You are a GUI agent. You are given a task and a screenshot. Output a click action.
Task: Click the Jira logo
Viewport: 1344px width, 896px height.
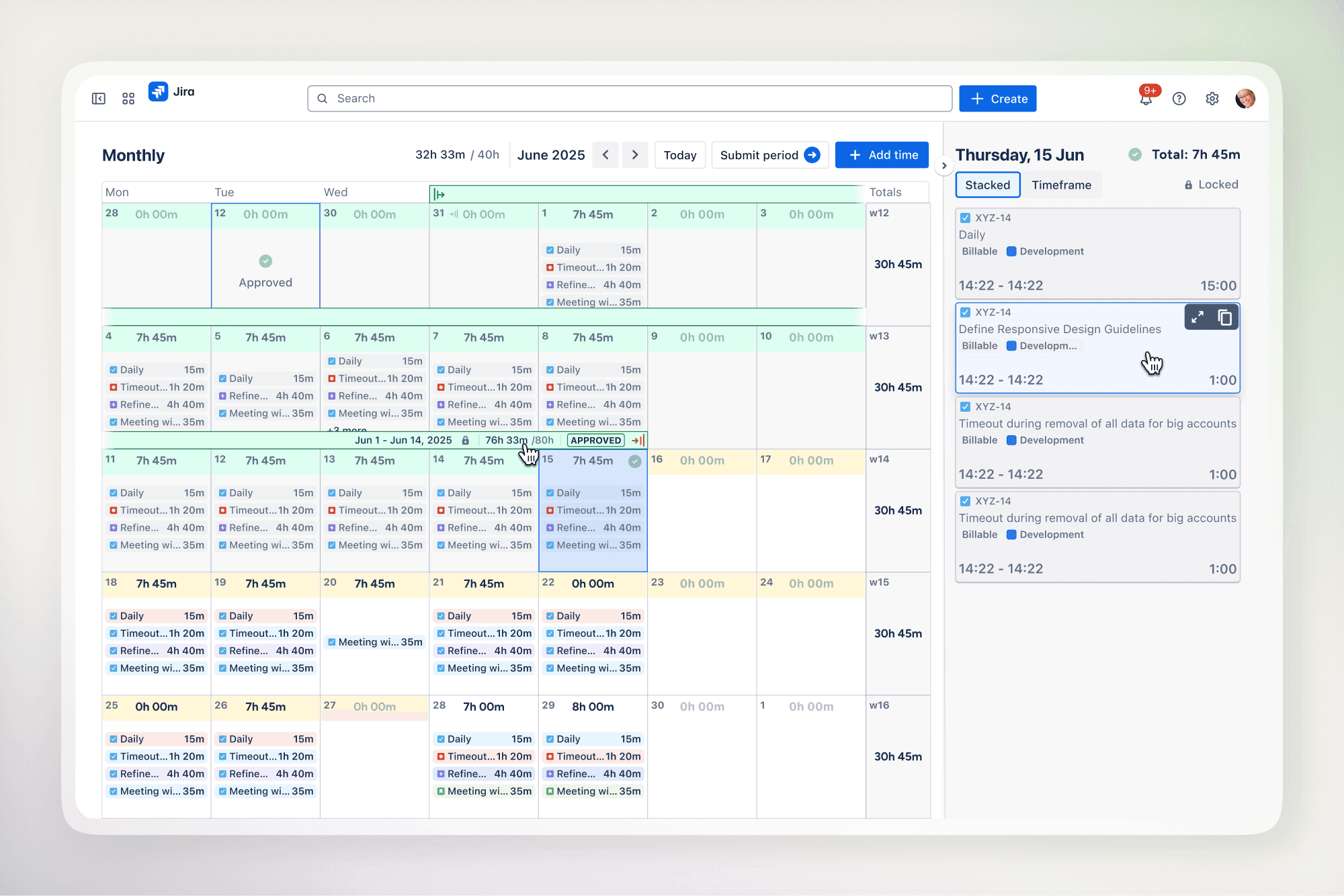point(159,91)
